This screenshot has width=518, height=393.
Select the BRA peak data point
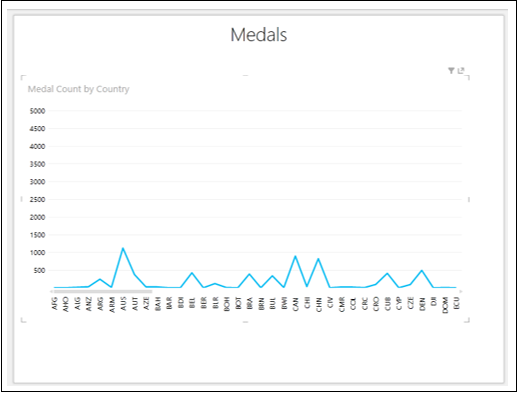coord(249,274)
